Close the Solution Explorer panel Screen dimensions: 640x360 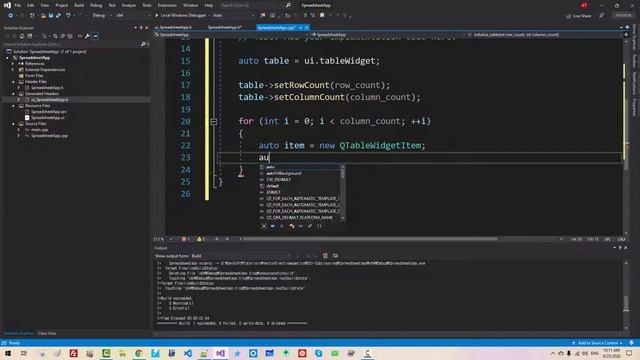coord(147,28)
